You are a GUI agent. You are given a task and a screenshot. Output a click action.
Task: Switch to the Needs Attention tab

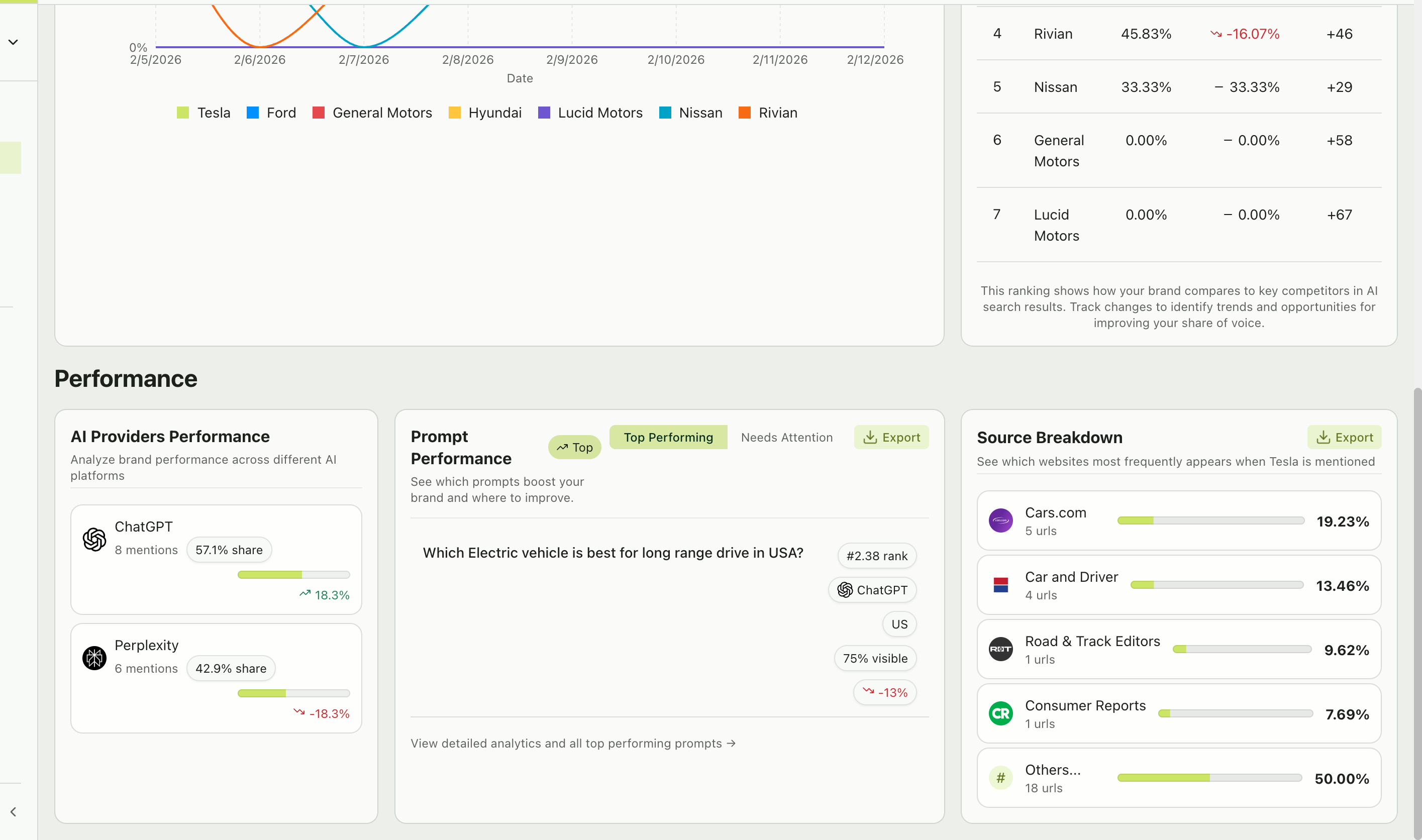[787, 437]
